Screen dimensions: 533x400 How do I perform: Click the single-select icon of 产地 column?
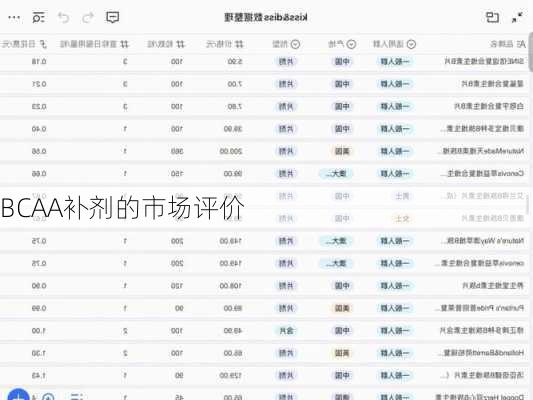[x=351, y=44]
